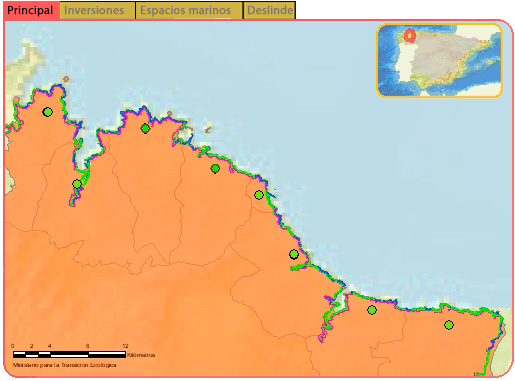Click the kilometre scale bar
The width and height of the screenshot is (515, 381).
tap(69, 354)
